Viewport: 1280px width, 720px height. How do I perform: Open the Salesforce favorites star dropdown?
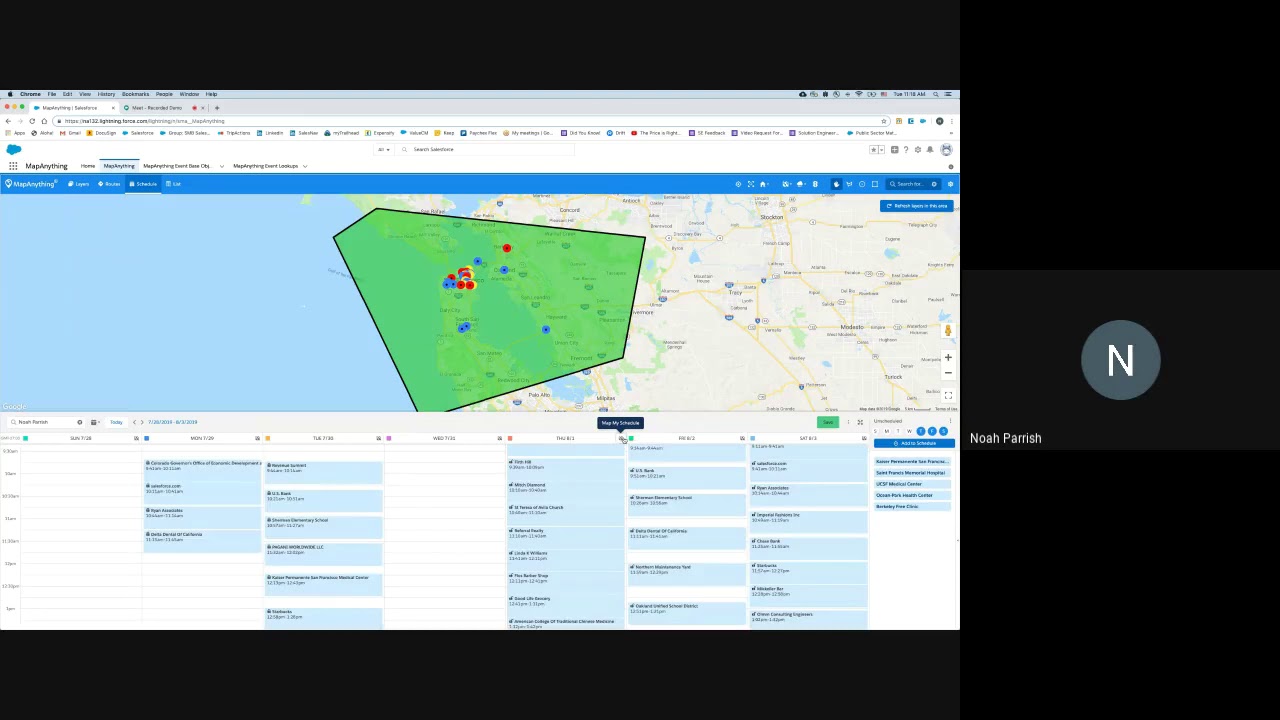(x=881, y=150)
